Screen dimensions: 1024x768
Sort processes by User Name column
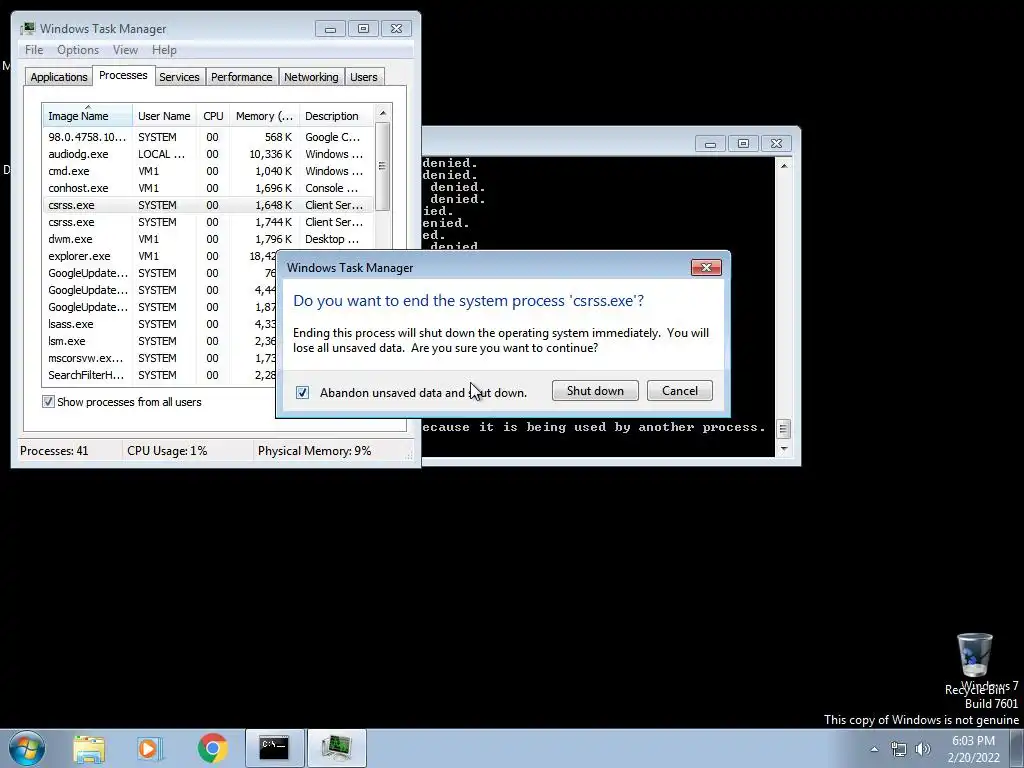(164, 116)
